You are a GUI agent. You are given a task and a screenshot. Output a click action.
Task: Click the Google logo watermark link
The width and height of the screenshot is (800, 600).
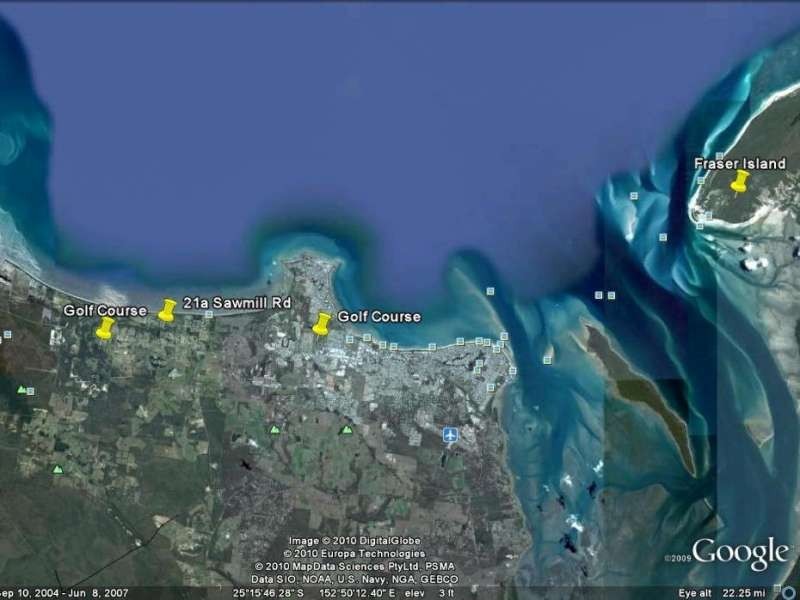pos(740,553)
